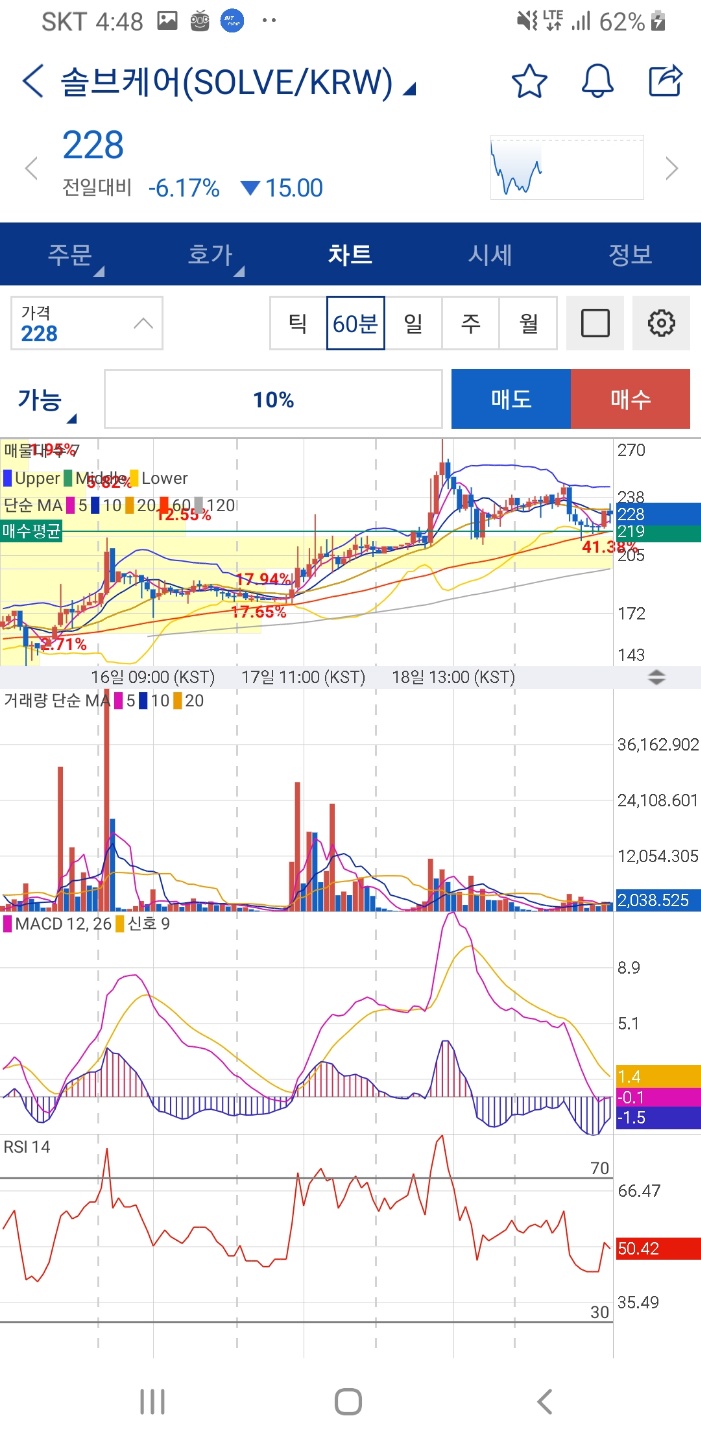Image resolution: width=701 pixels, height=1440 pixels.
Task: Go to next coin with right chevron
Action: (672, 168)
